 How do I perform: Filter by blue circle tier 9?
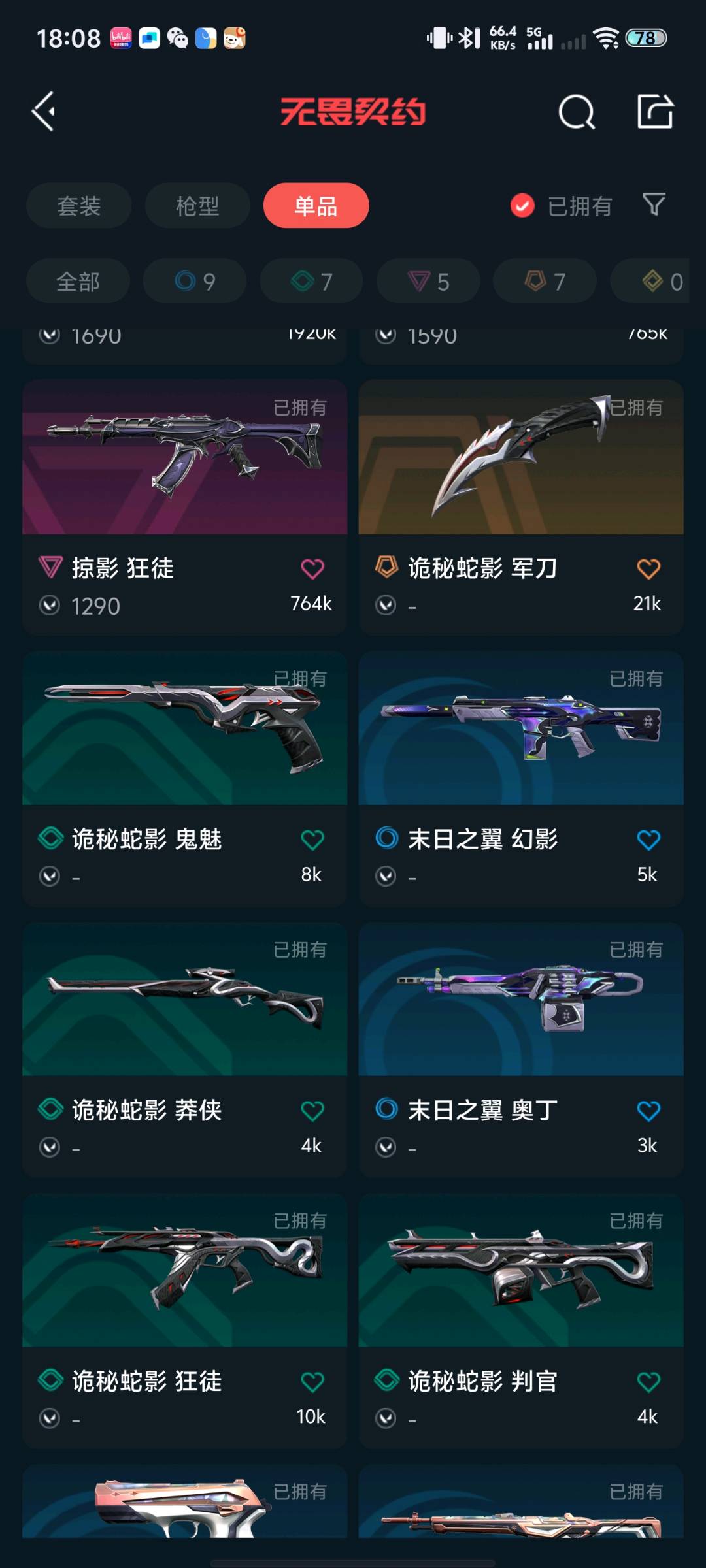[195, 282]
